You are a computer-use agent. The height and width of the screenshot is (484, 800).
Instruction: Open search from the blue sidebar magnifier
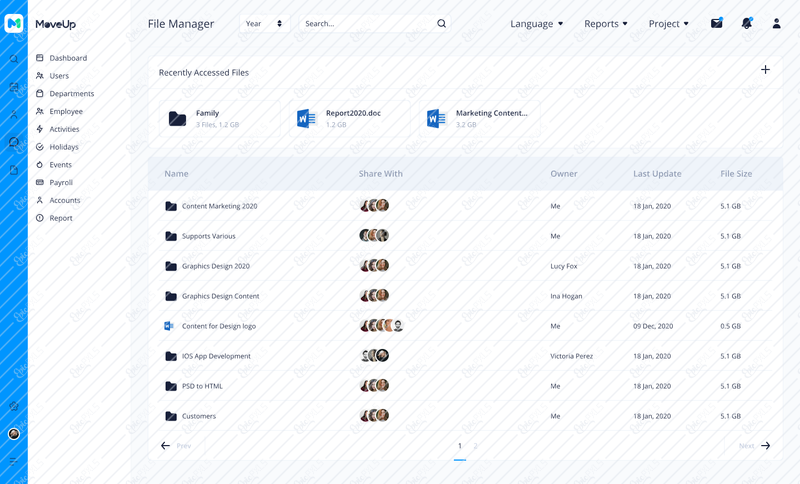point(14,59)
